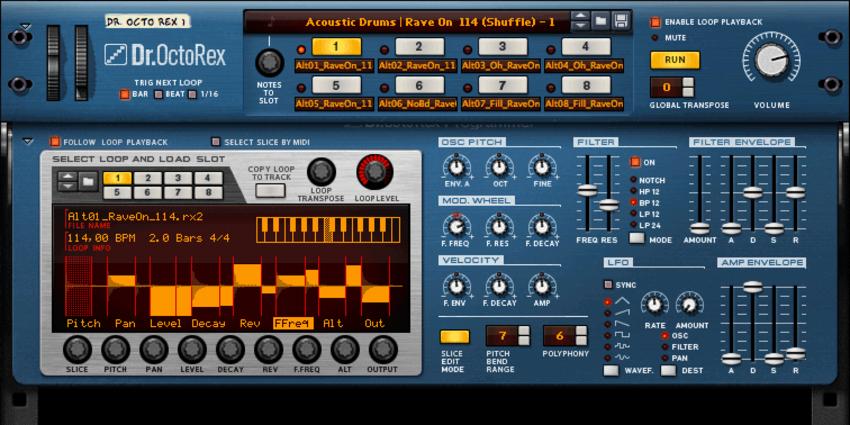Screen dimensions: 850x425
Task: Select loop slot 3 in top panel
Action: pos(502,47)
